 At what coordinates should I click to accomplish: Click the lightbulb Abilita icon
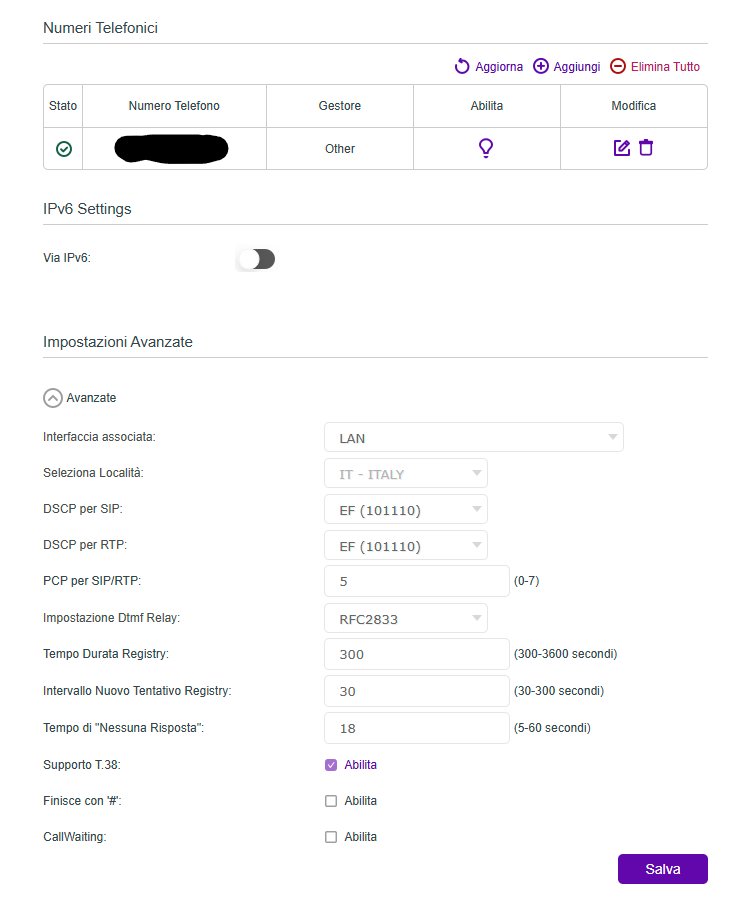[486, 148]
